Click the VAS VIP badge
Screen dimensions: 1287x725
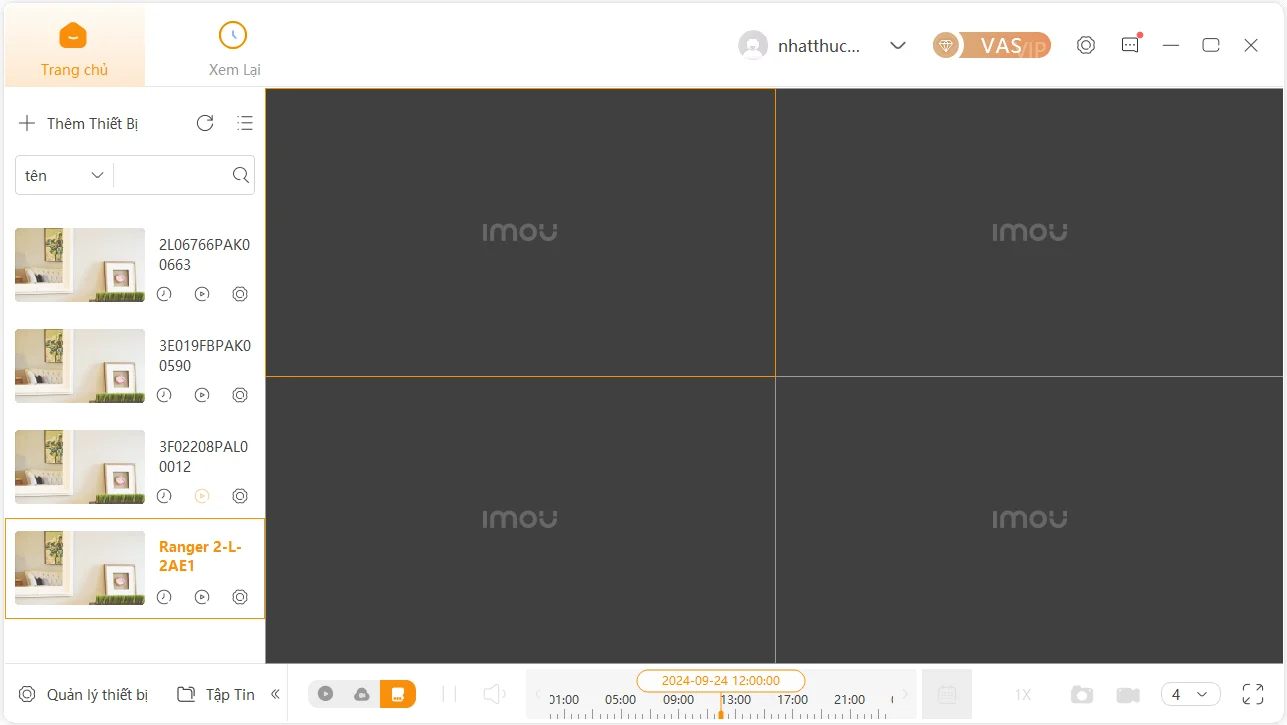(992, 45)
